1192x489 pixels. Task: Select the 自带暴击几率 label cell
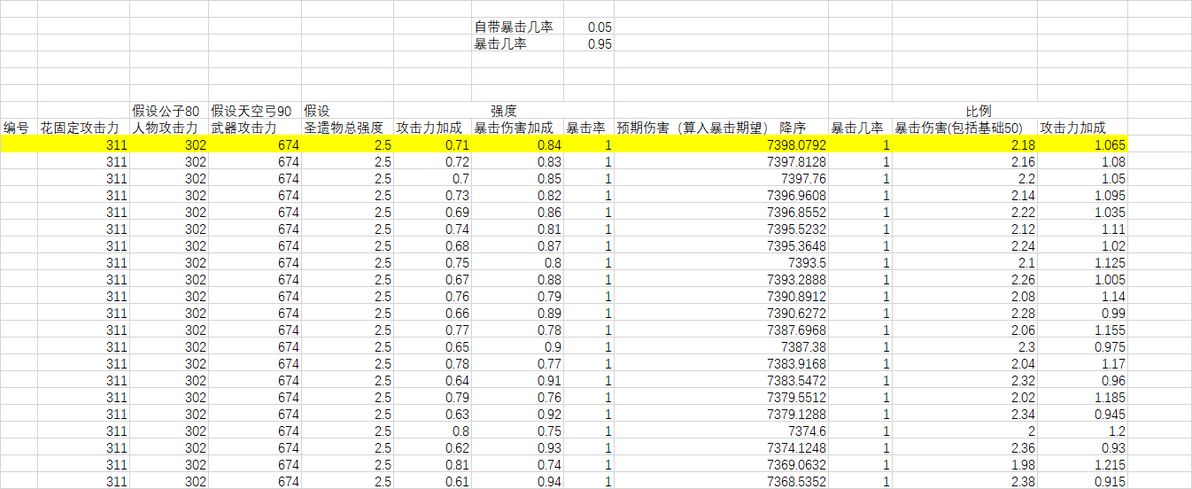click(x=518, y=27)
